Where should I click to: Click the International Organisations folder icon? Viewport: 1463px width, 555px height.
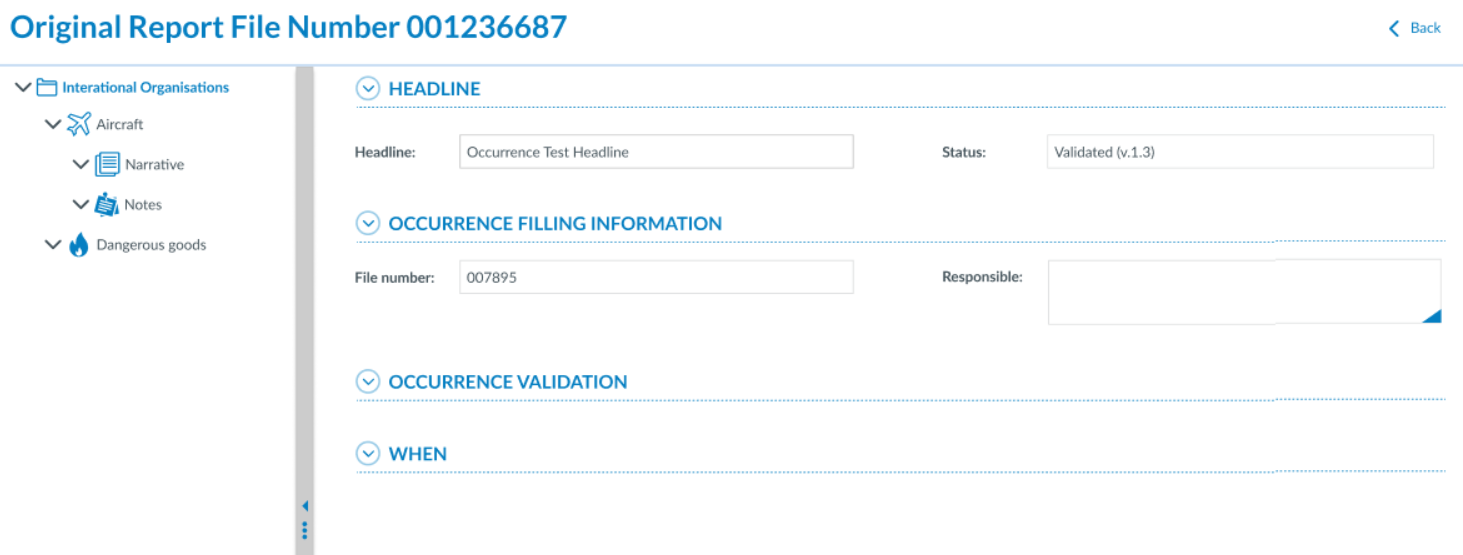pos(46,87)
